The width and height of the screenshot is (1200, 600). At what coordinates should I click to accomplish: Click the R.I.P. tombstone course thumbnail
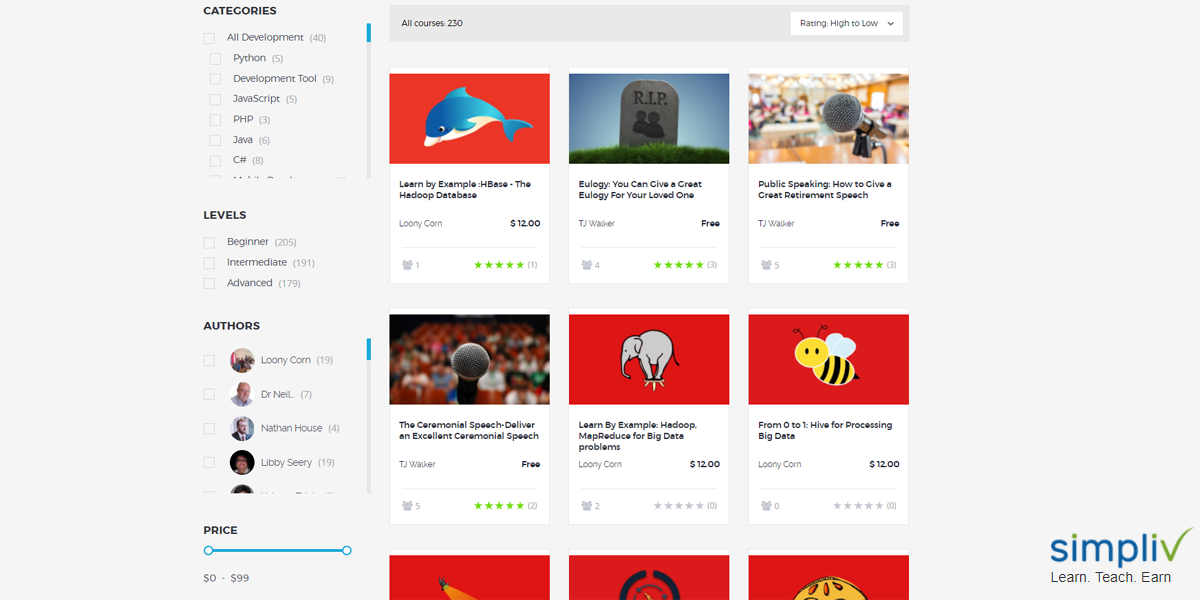648,117
